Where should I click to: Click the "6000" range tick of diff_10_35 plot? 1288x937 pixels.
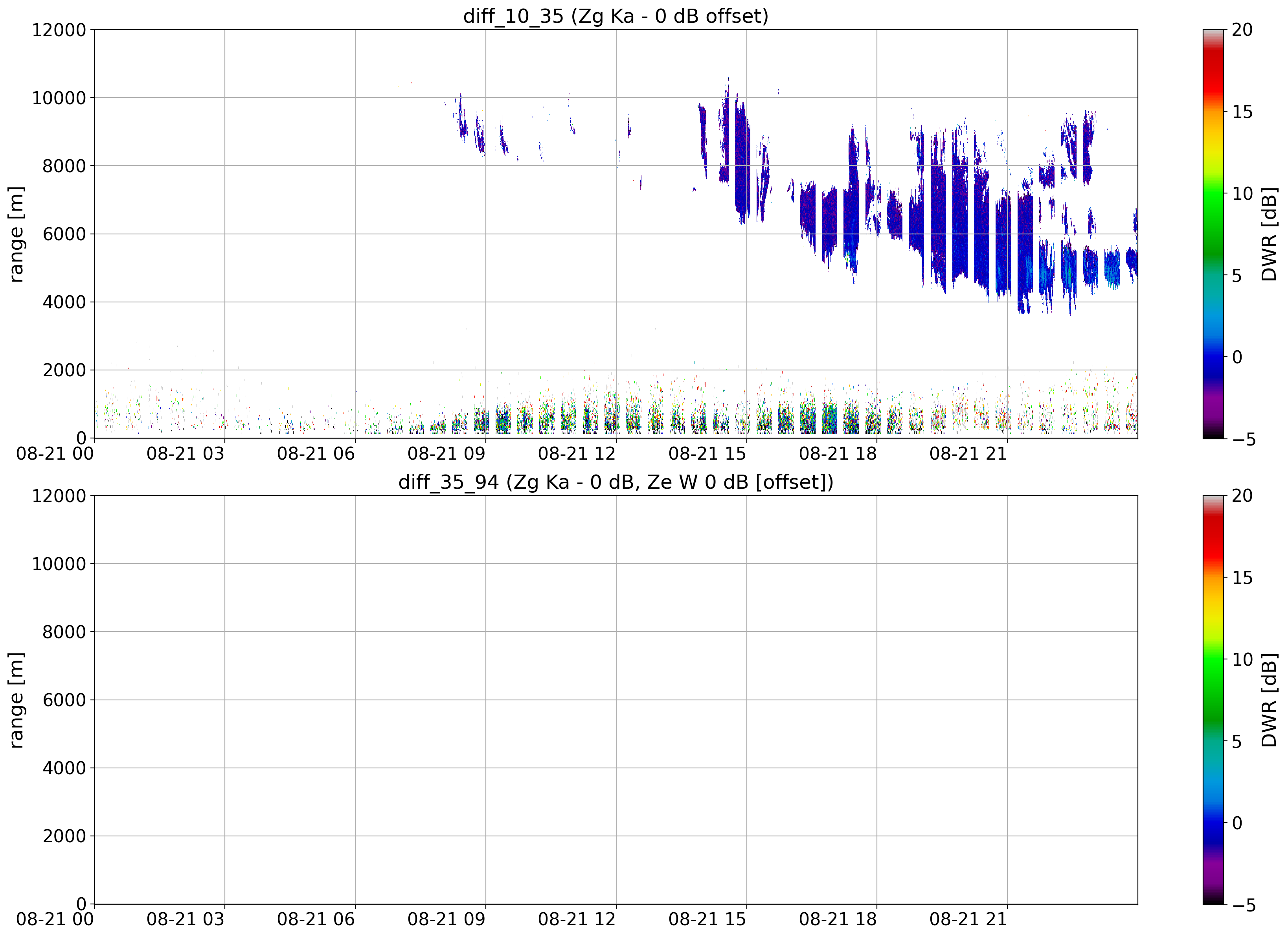pos(64,234)
